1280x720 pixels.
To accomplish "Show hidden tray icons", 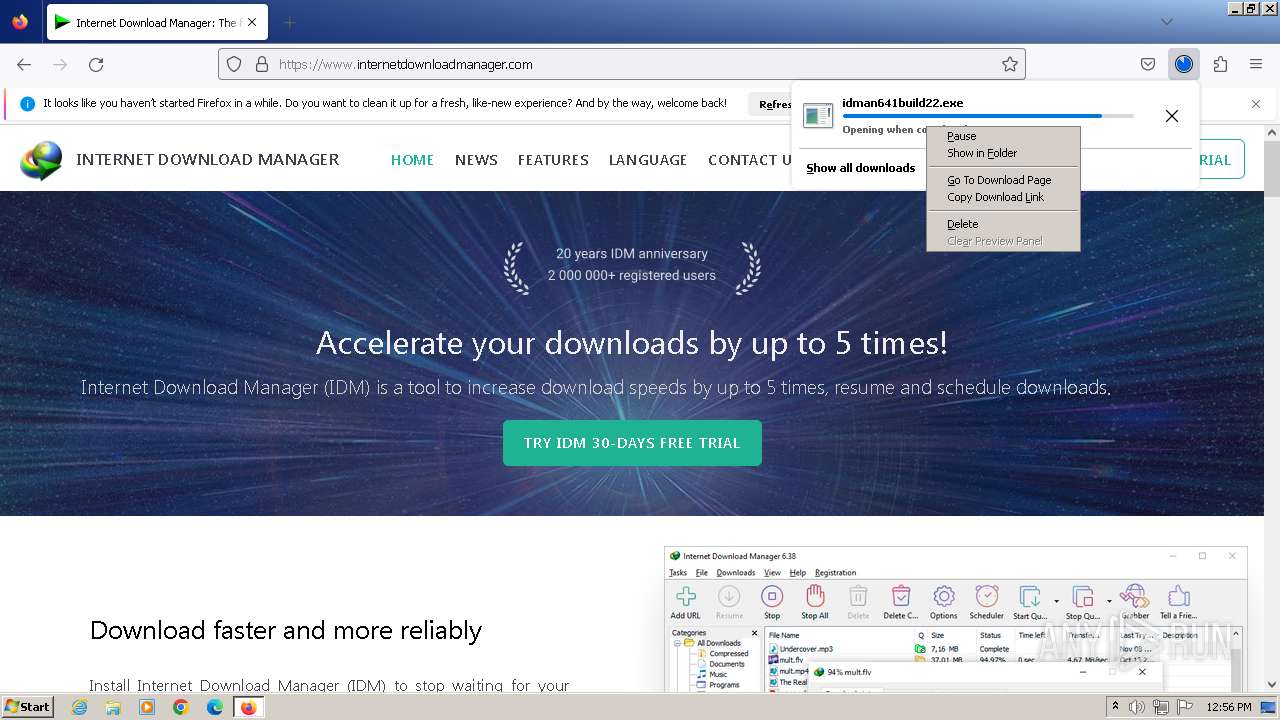I will pyautogui.click(x=1115, y=707).
